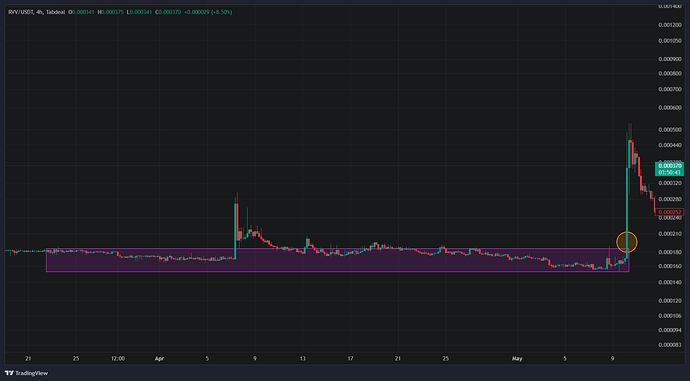Click price axis label 0.000106
Image resolution: width=690 pixels, height=381 pixels.
[x=670, y=315]
